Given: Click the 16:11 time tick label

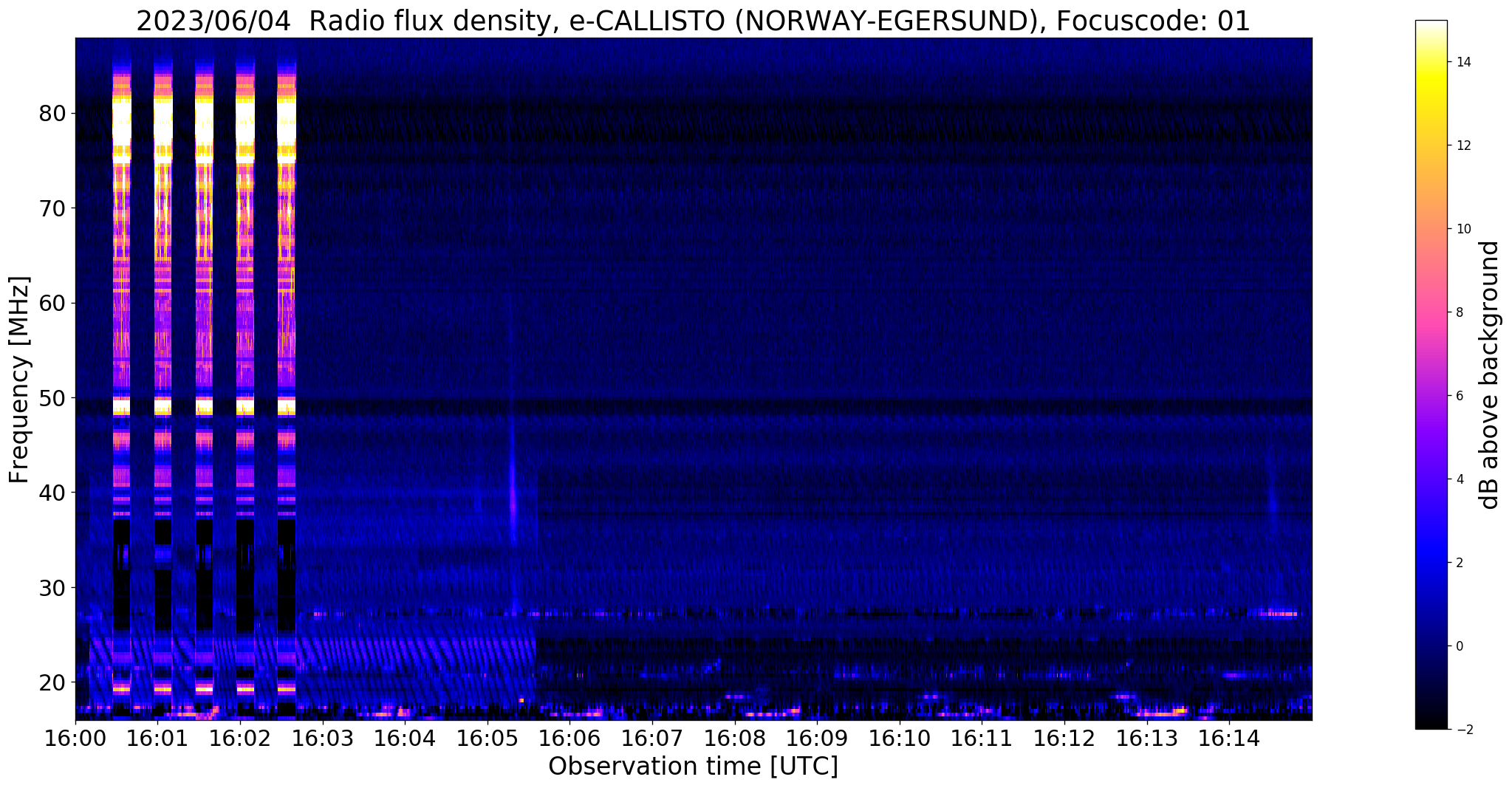Looking at the screenshot, I should tap(982, 738).
